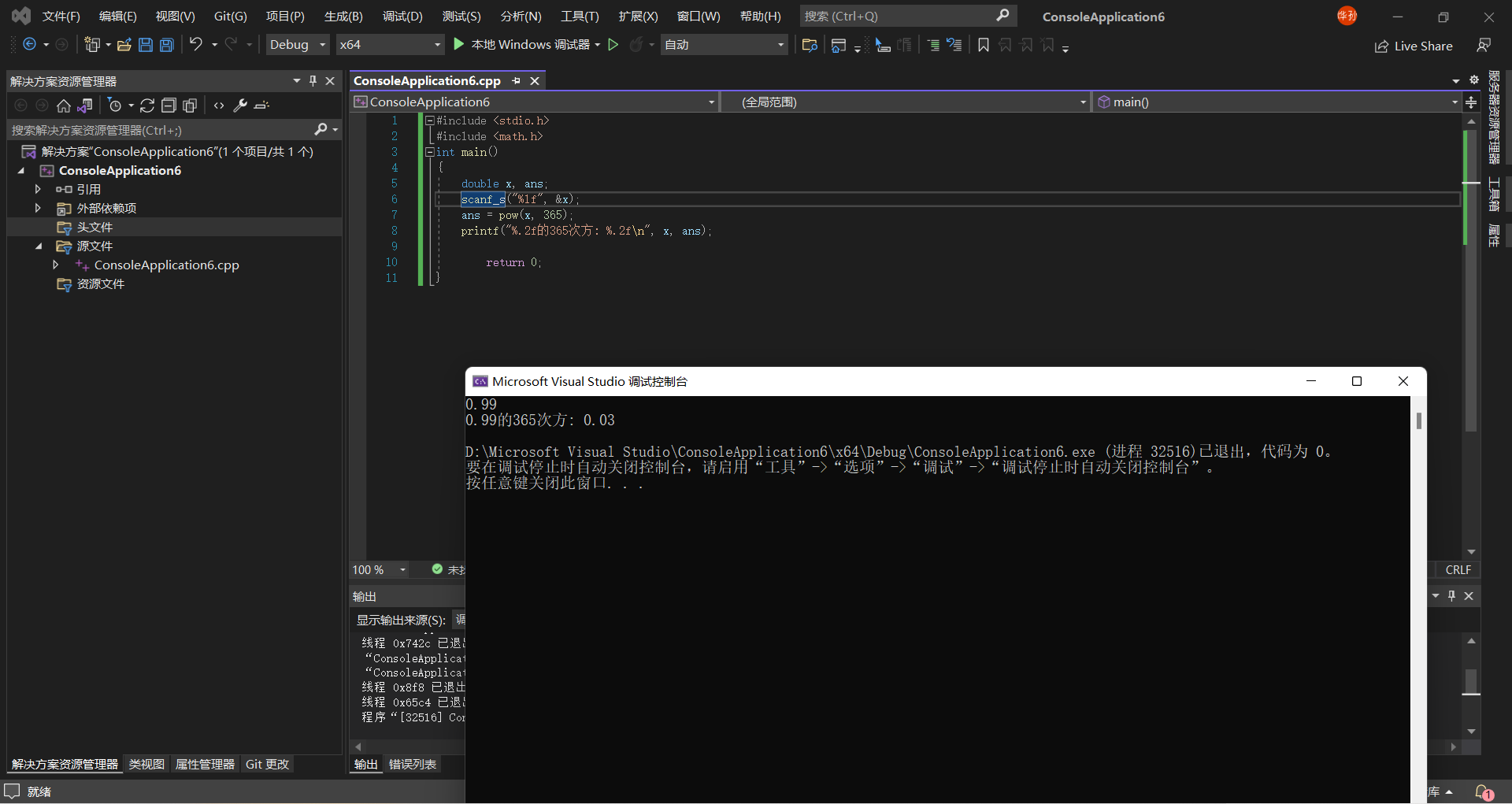Click the search box in the title bar

tap(898, 17)
